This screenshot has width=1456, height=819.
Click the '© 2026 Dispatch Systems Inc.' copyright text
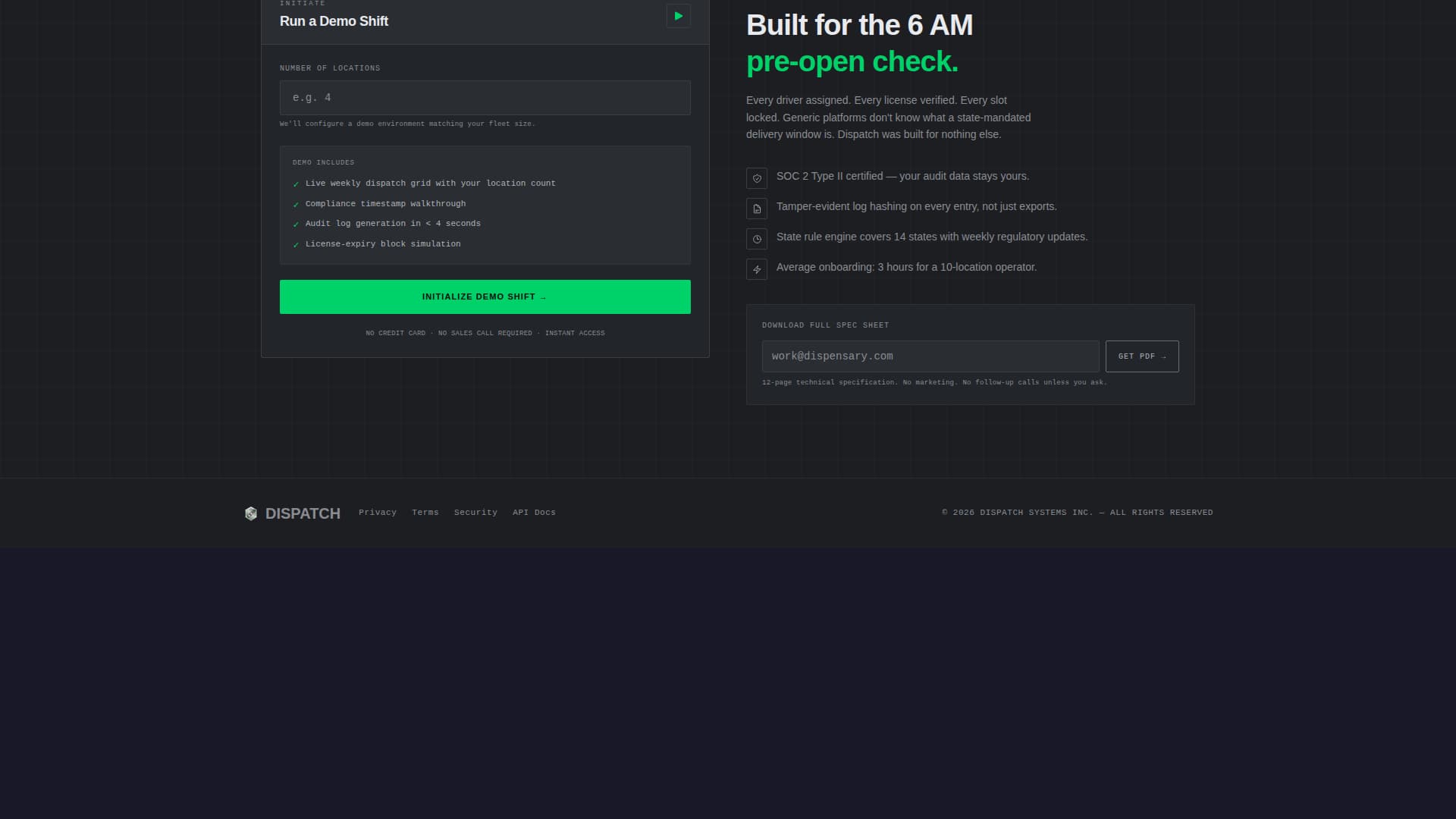pyautogui.click(x=1078, y=513)
